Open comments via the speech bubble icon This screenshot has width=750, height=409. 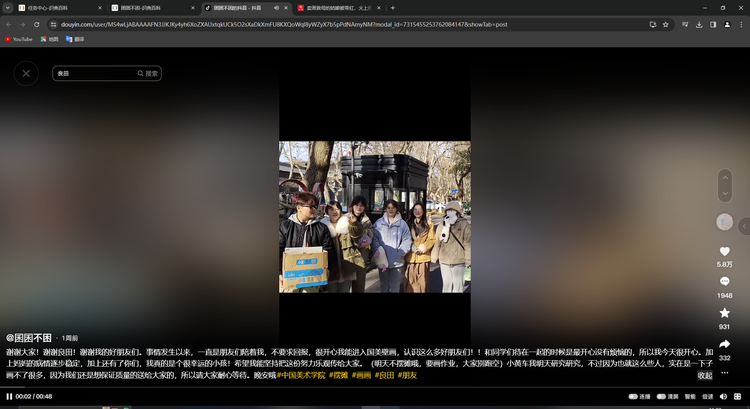coord(724,282)
